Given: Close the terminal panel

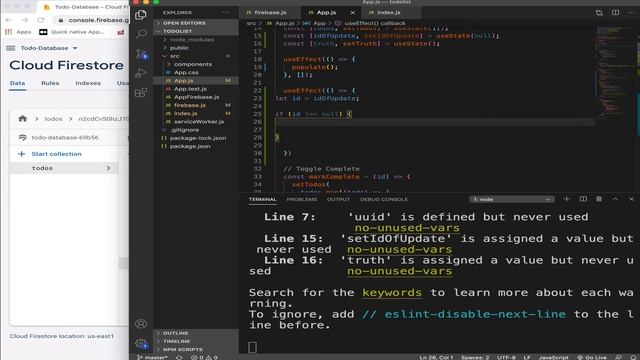Looking at the screenshot, I should coord(631,199).
